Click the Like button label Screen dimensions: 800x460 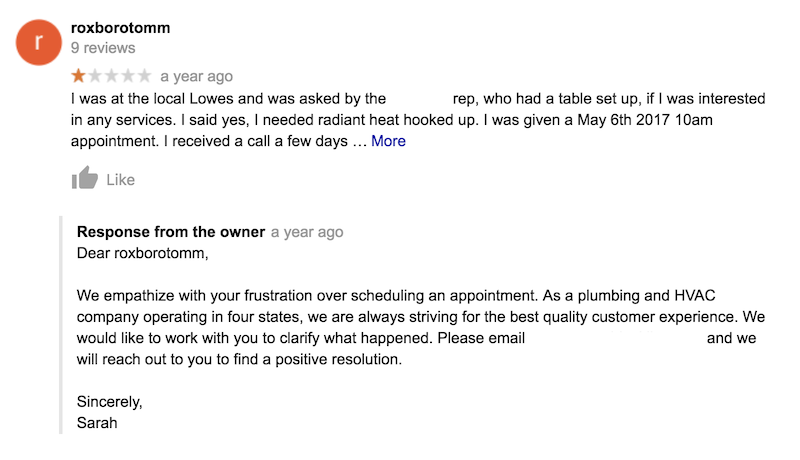(x=120, y=180)
